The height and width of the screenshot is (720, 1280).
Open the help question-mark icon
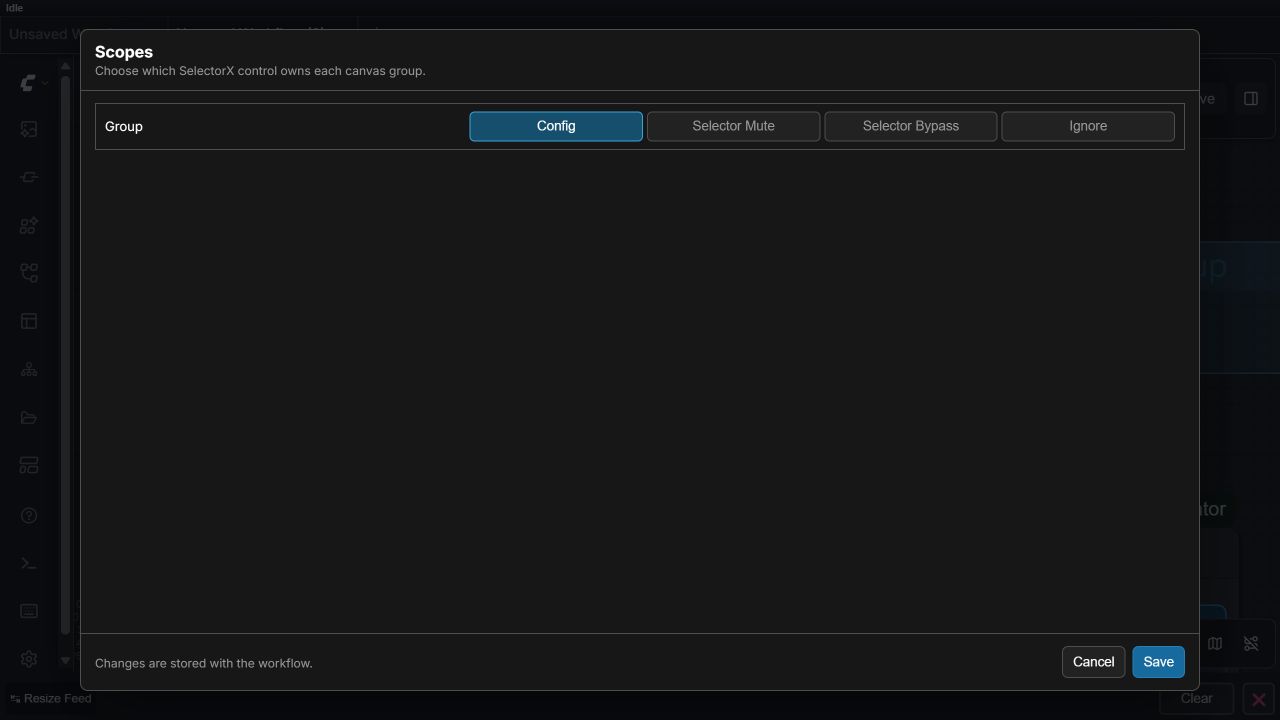point(29,516)
